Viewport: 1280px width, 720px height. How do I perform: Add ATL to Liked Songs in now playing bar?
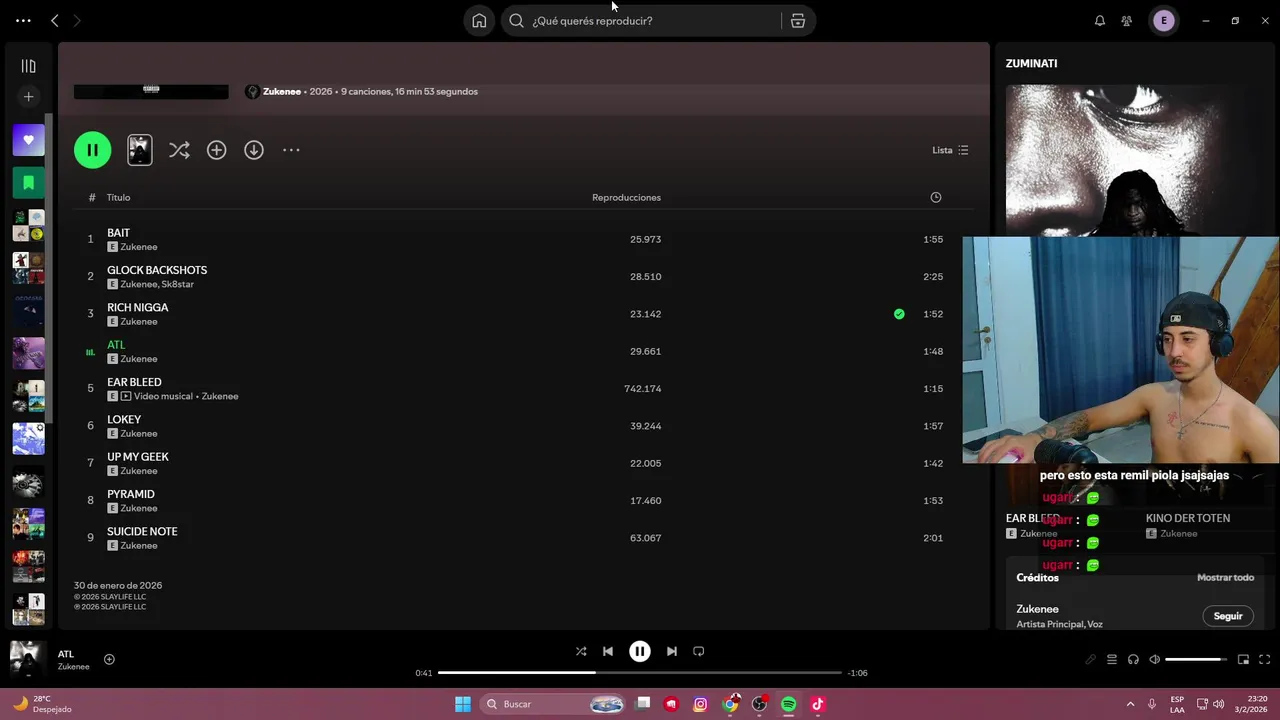coord(109,659)
